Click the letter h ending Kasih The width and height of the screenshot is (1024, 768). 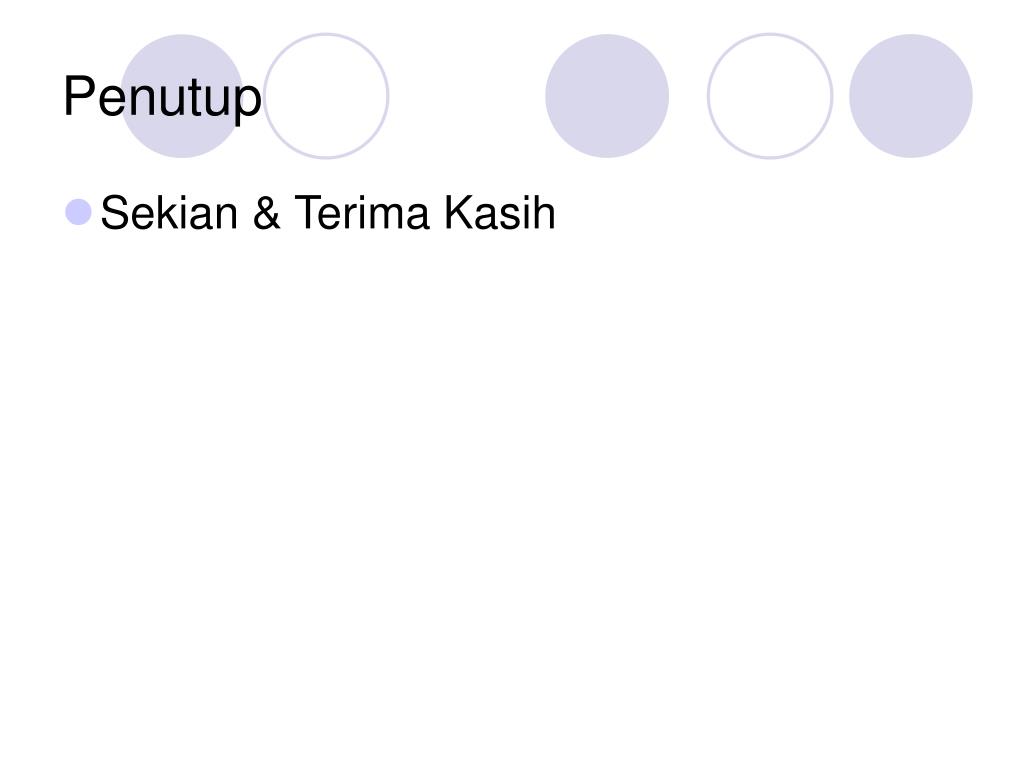pyautogui.click(x=546, y=212)
